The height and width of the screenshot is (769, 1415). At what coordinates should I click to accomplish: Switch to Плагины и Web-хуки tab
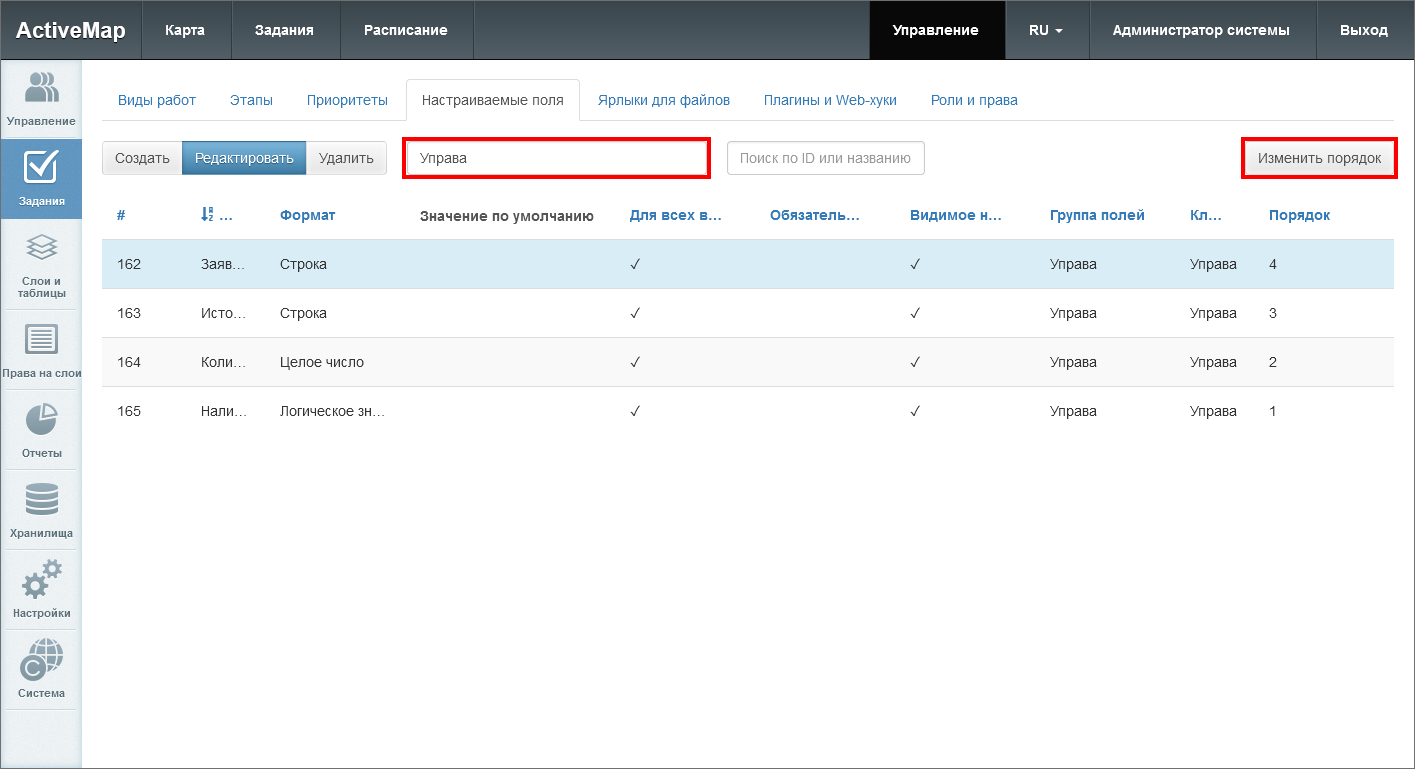tap(830, 100)
